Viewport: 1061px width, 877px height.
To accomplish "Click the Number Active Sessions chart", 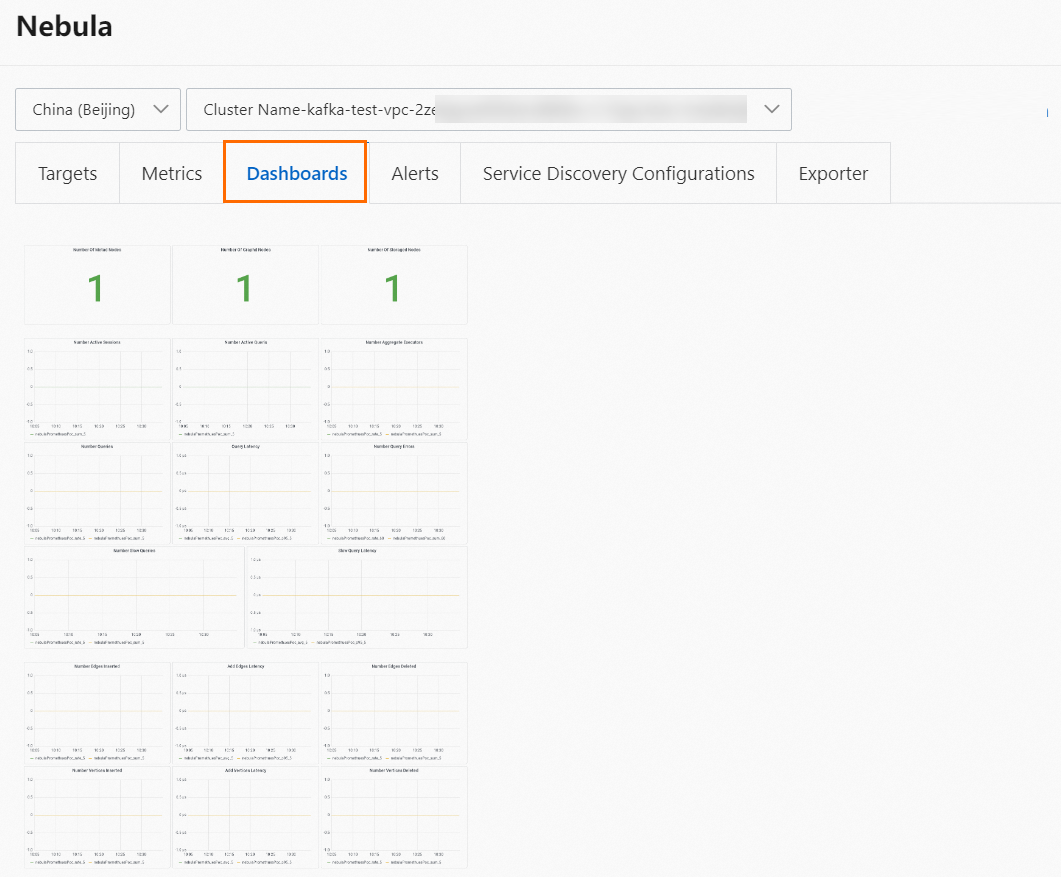I will (x=97, y=389).
